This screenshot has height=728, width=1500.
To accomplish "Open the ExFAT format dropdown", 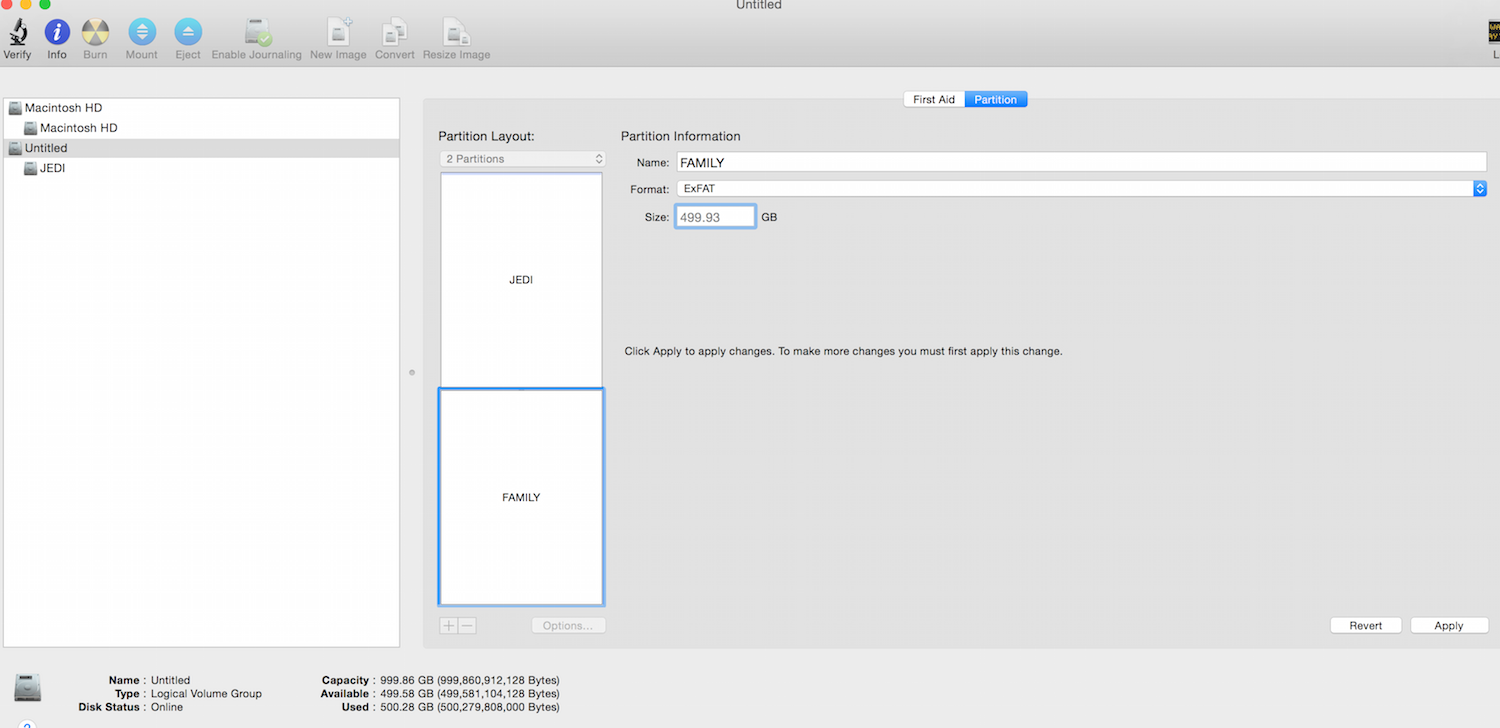I will pyautogui.click(x=1081, y=188).
